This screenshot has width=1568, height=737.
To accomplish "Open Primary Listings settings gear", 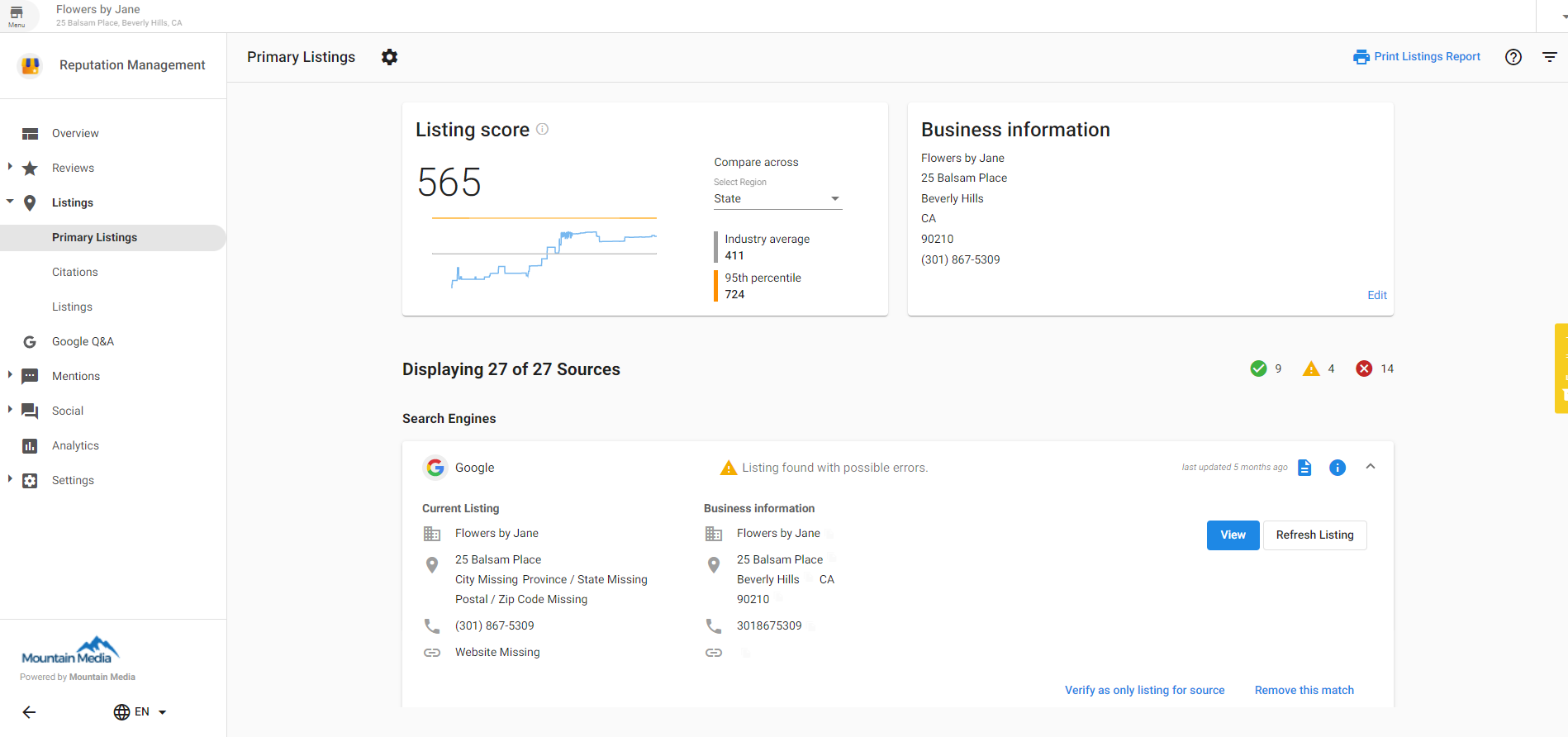I will pos(389,57).
